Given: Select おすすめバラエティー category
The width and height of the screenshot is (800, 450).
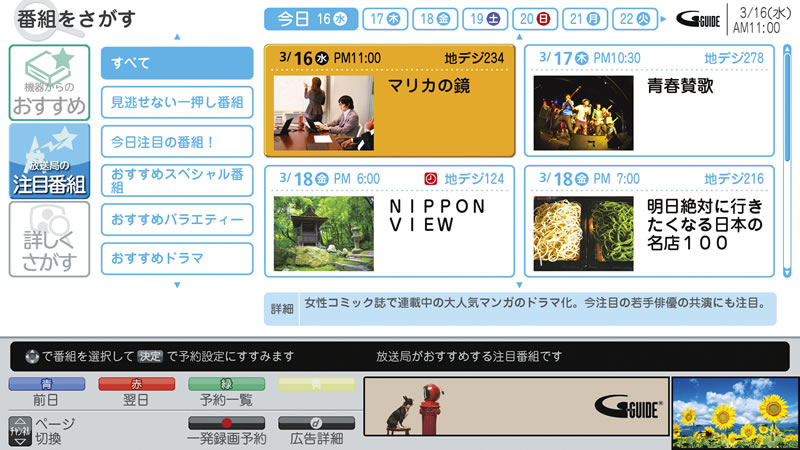Looking at the screenshot, I should (x=177, y=219).
